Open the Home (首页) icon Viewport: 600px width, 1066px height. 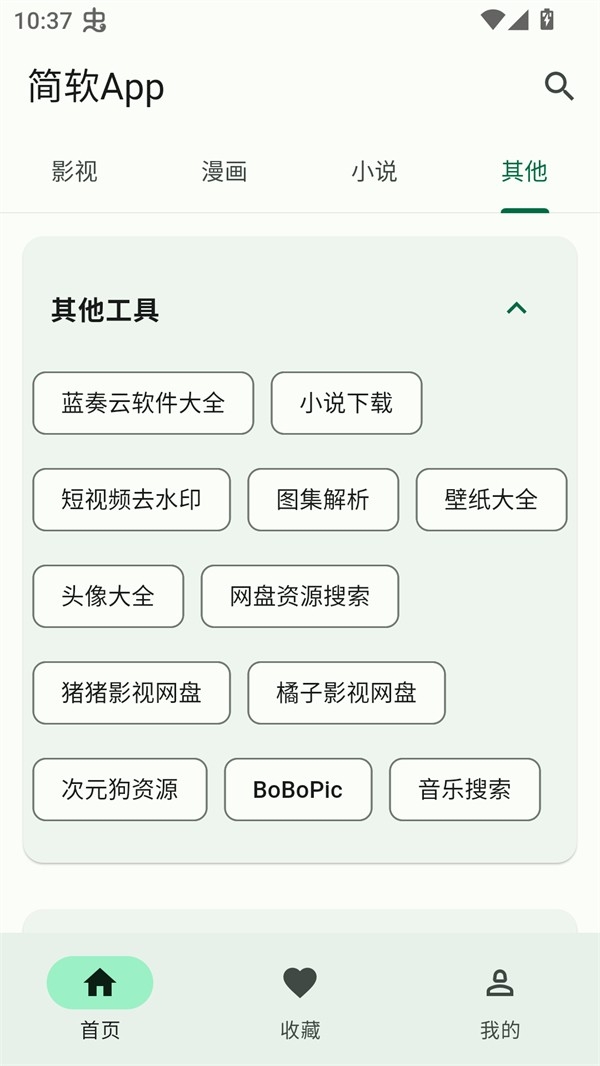pos(100,983)
